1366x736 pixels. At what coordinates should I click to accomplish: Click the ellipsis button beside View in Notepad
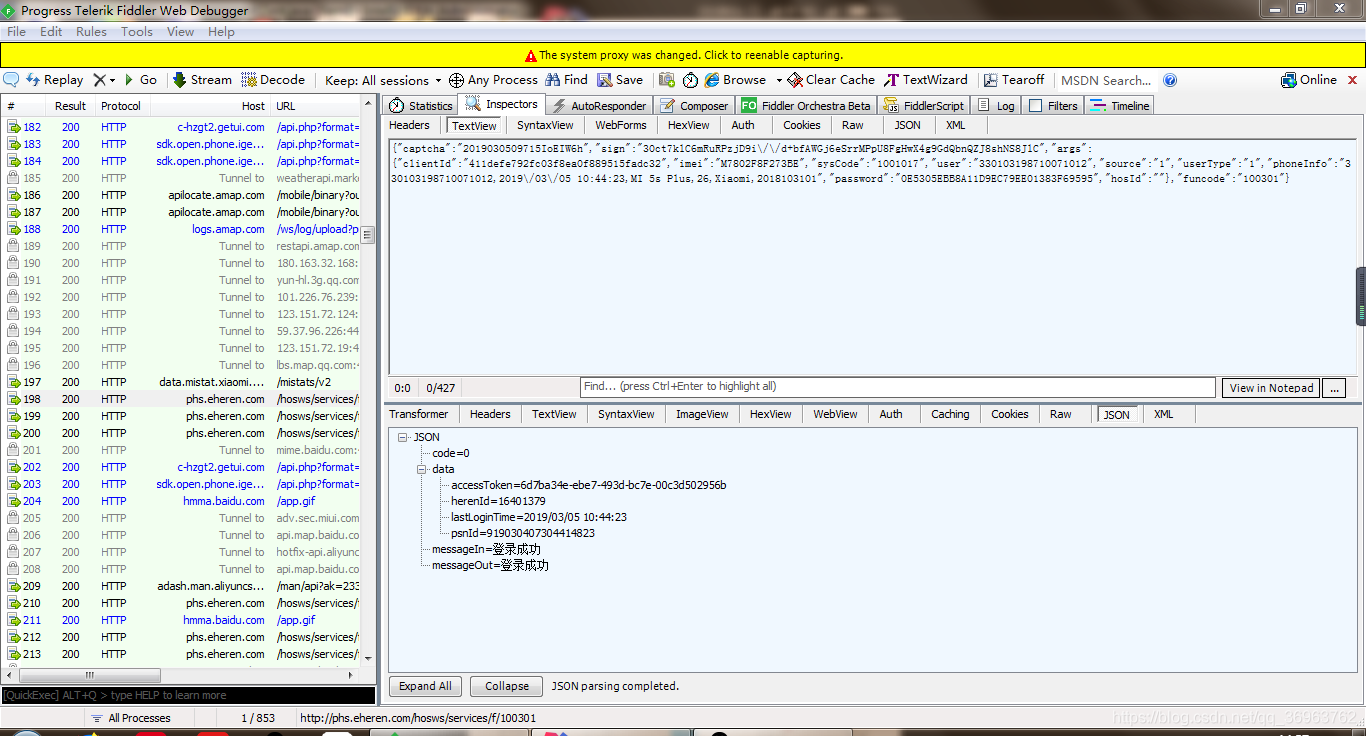click(1334, 388)
